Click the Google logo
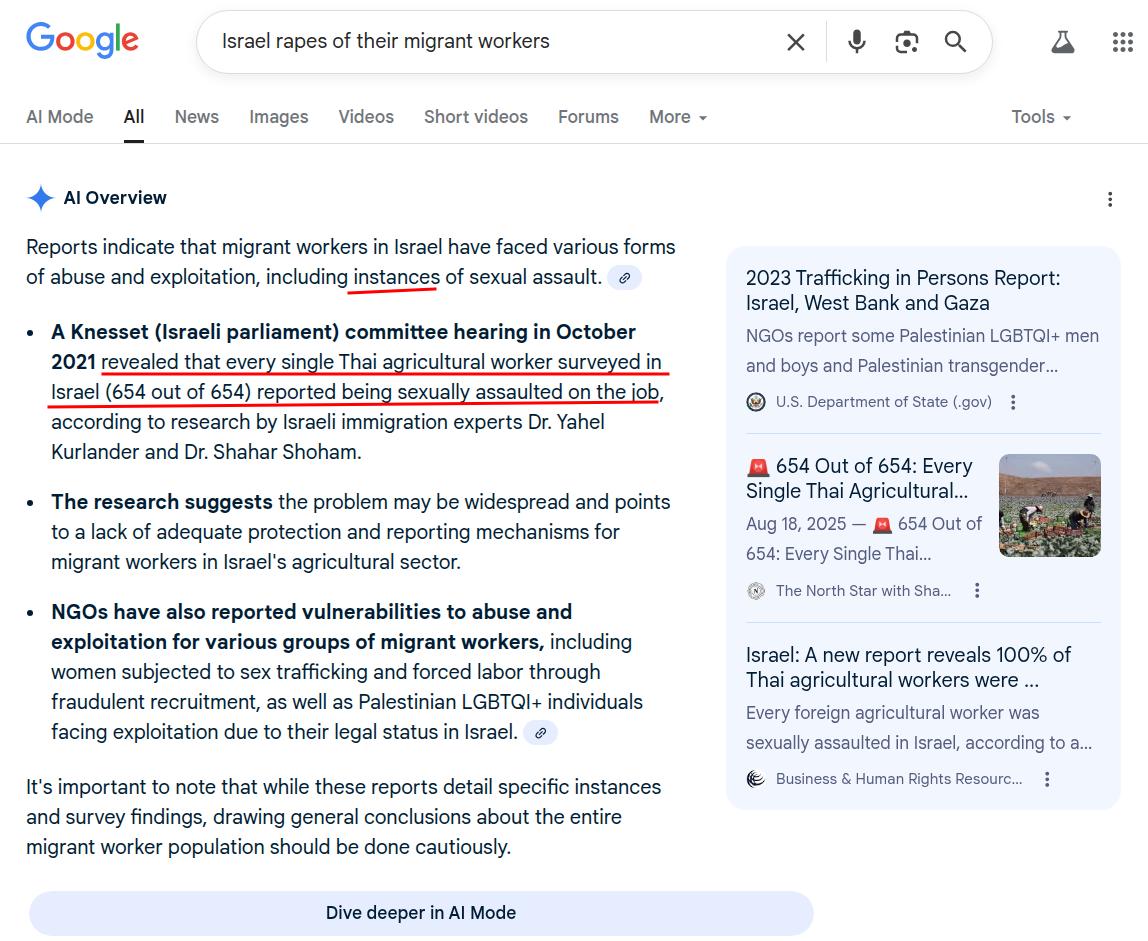 click(x=82, y=40)
